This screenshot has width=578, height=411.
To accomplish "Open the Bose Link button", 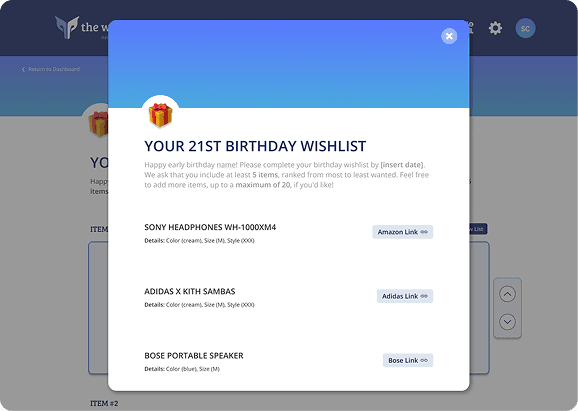I will click(x=408, y=360).
